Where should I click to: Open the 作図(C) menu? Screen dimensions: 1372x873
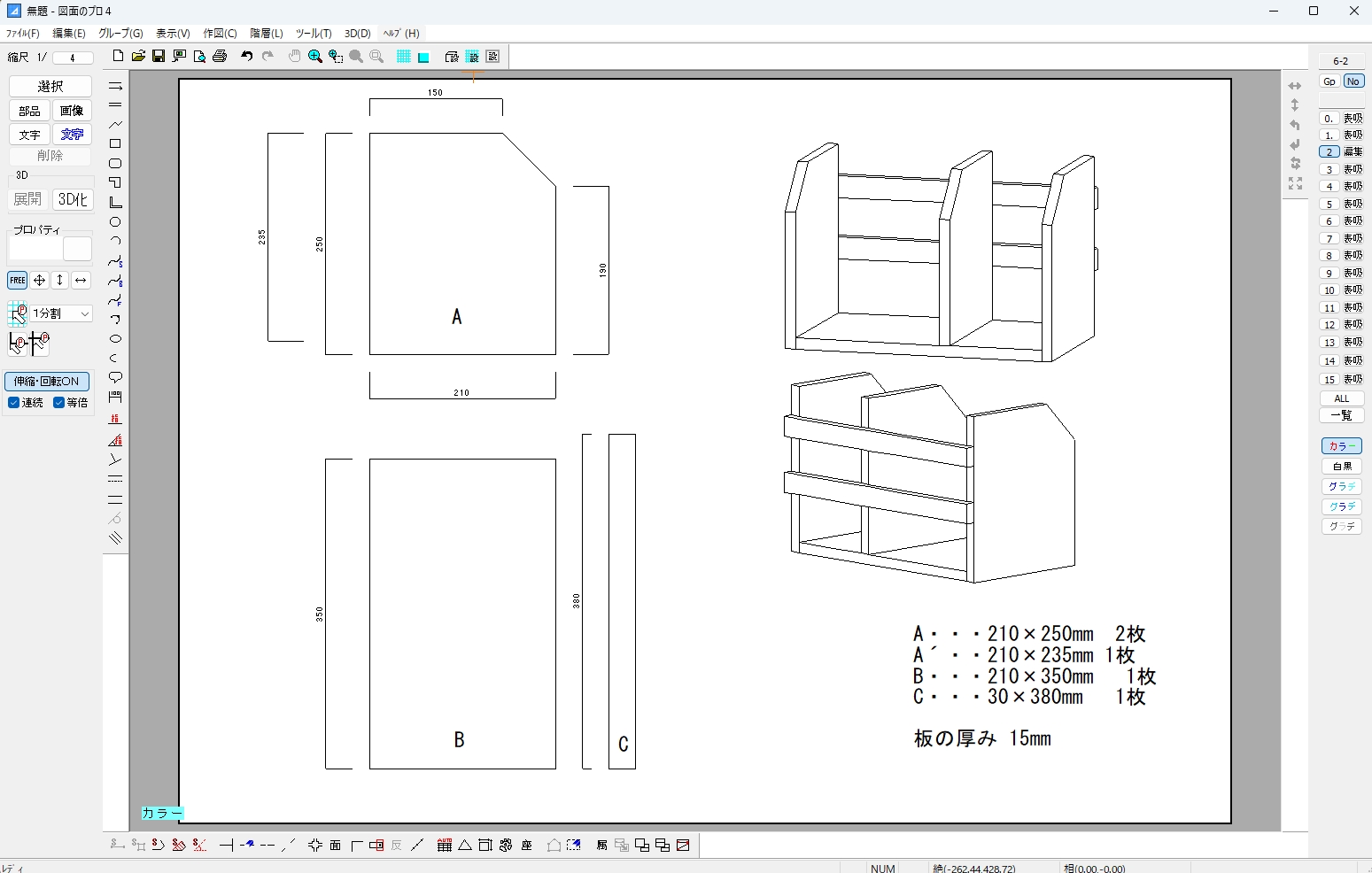point(220,34)
